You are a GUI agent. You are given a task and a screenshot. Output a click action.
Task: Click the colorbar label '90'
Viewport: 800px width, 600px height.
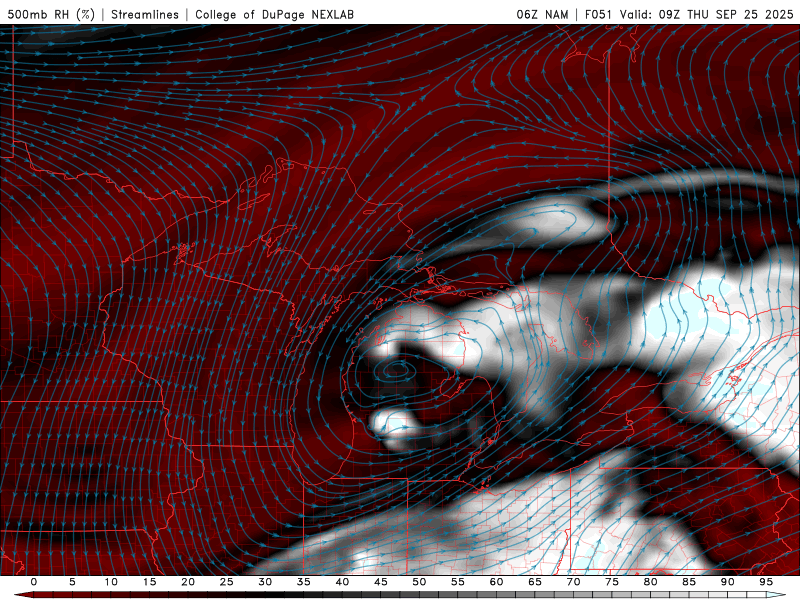click(x=727, y=582)
